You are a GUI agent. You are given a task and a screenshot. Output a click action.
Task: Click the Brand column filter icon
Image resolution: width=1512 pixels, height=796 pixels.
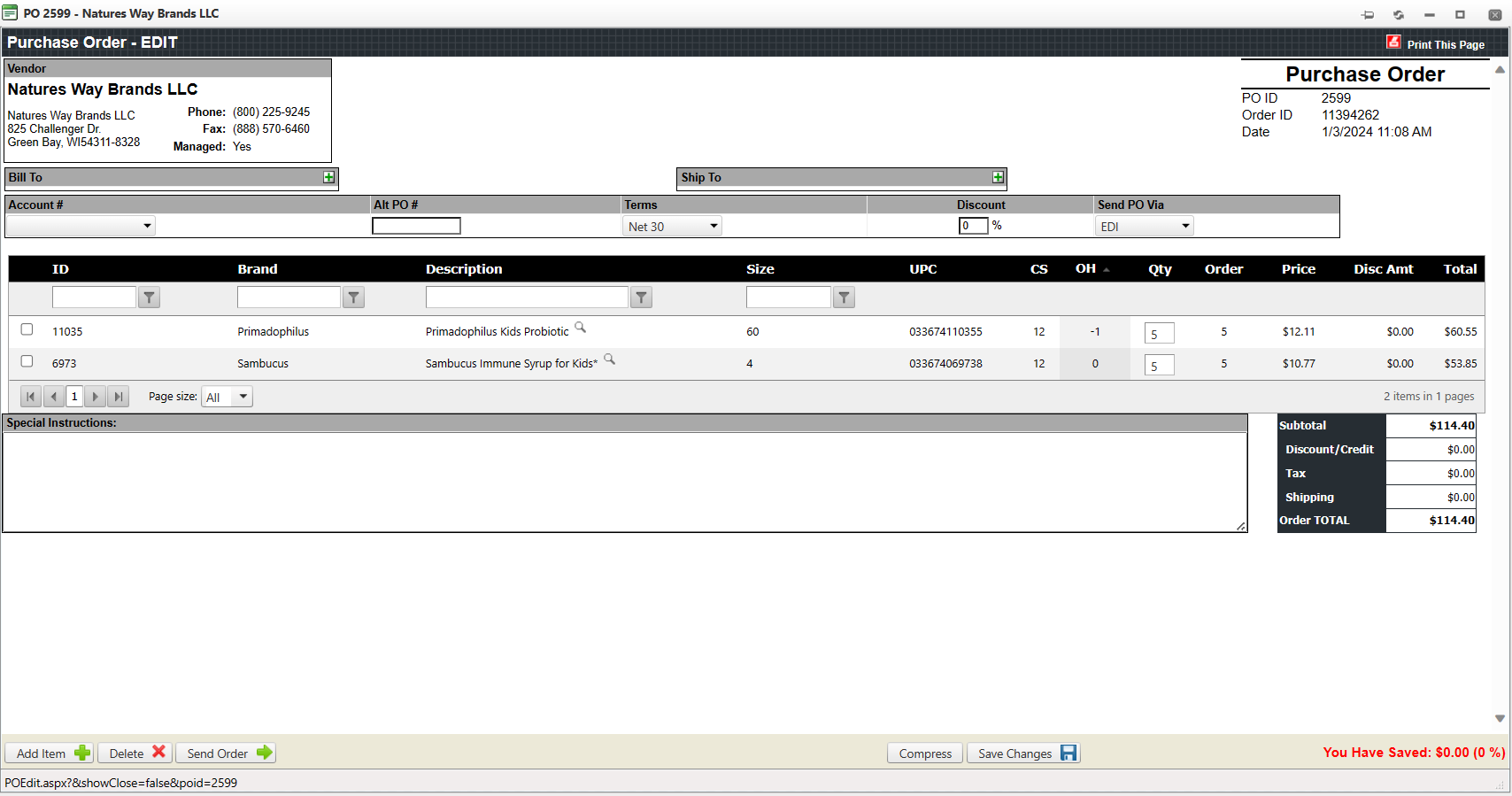(x=354, y=298)
